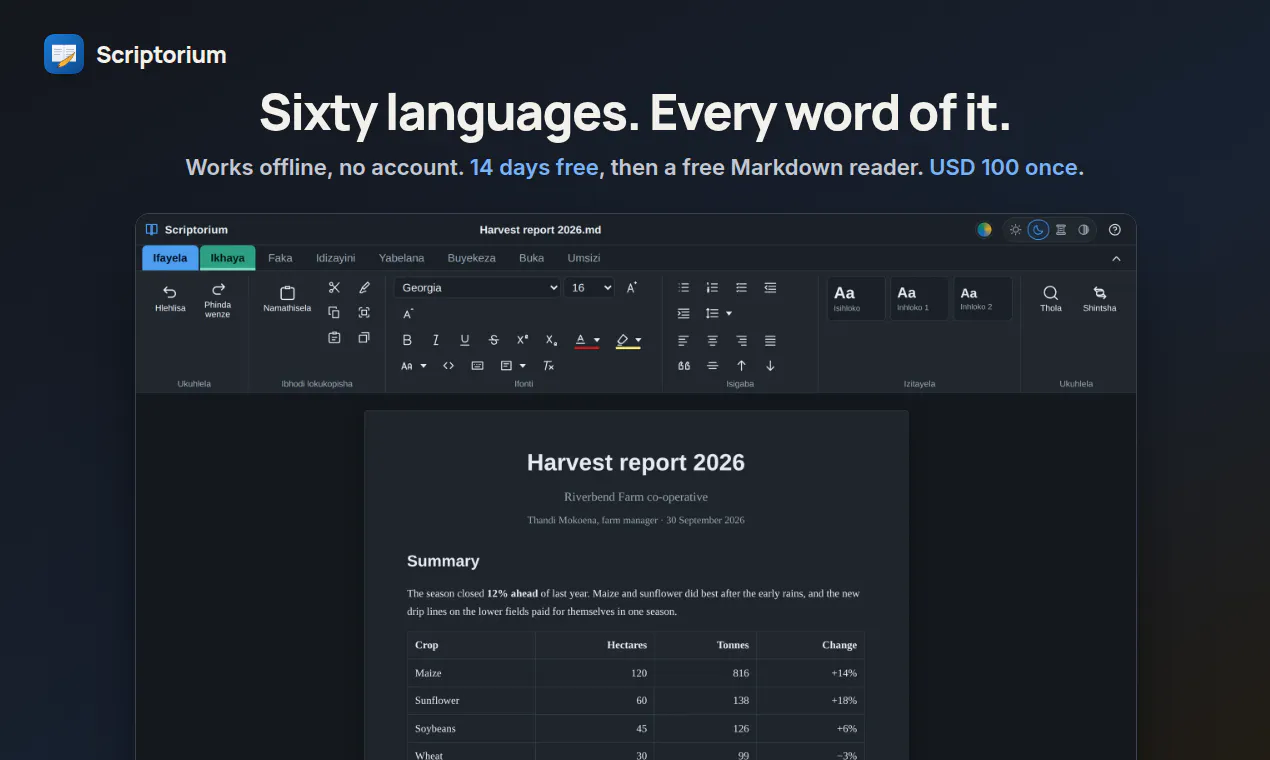Apply the Inhloko 1 heading style

pos(919,298)
